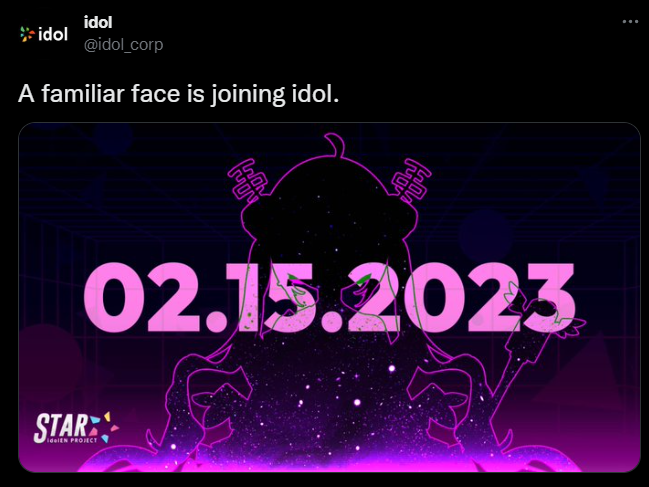Click the colored confetti shards beside STAR
The image size is (649, 487).
[105, 426]
